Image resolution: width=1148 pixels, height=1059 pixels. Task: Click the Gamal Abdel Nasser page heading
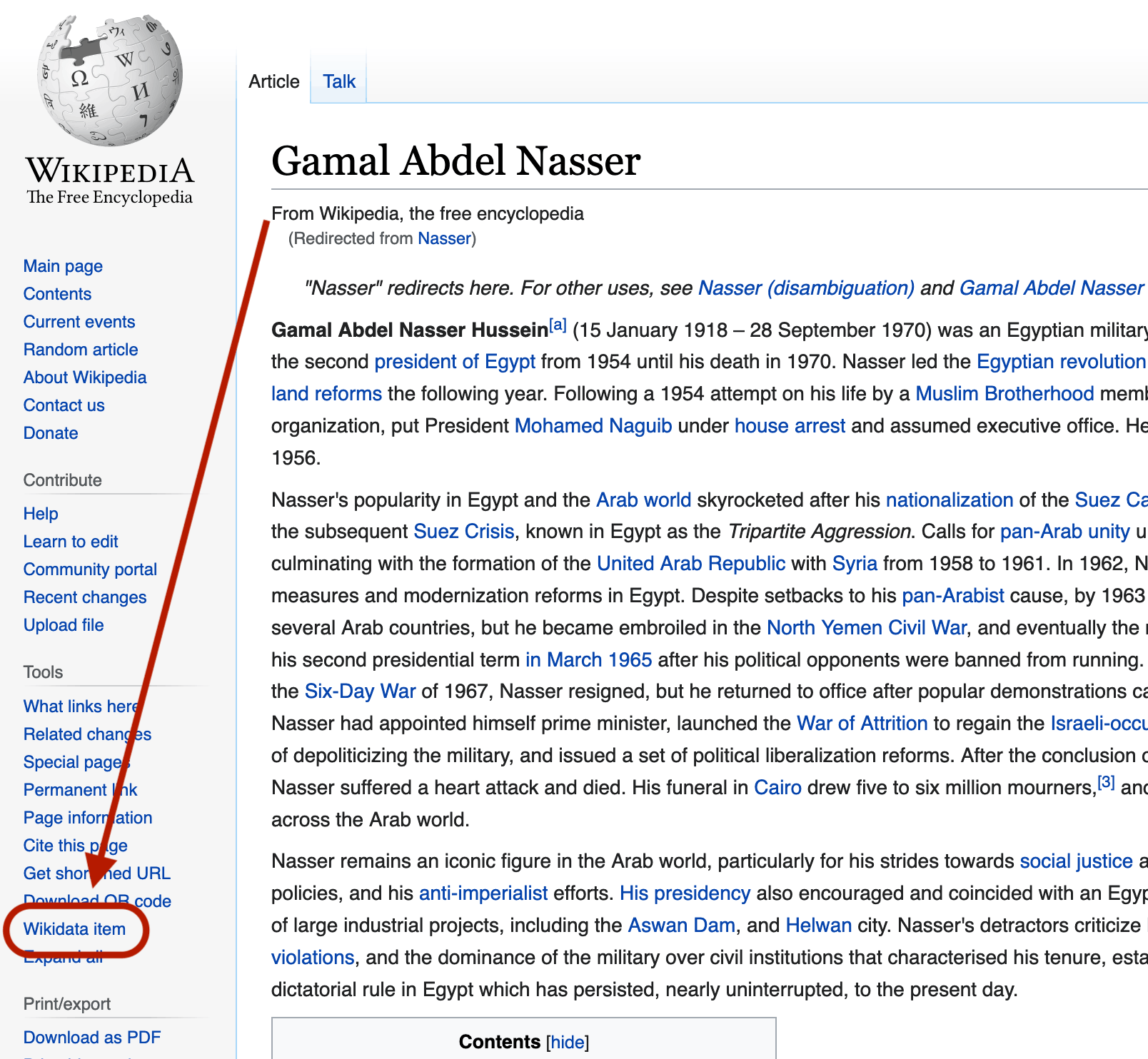pyautogui.click(x=455, y=161)
